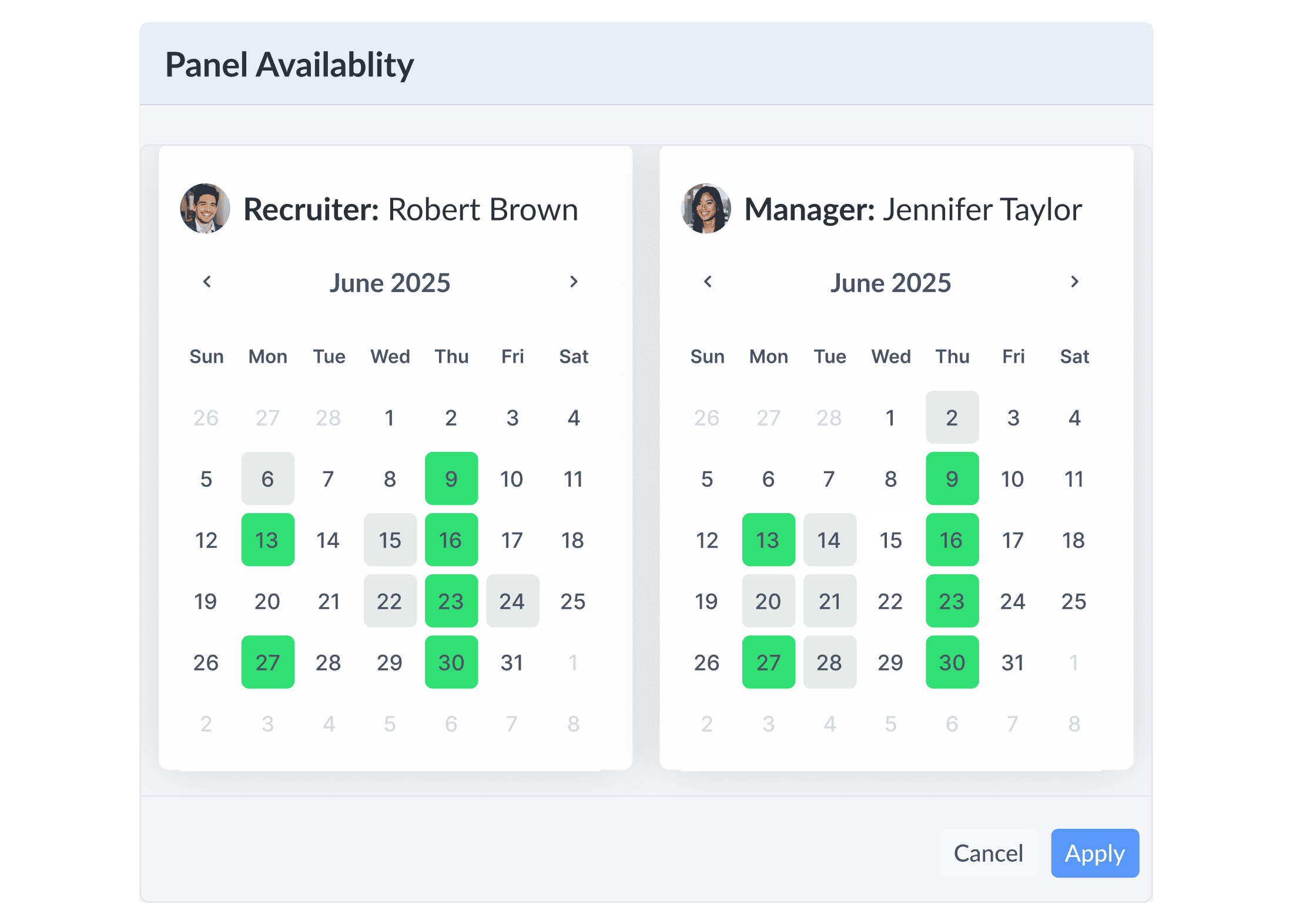Pick grey day 14 in Manager calendar
The image size is (1293, 924).
click(x=830, y=540)
